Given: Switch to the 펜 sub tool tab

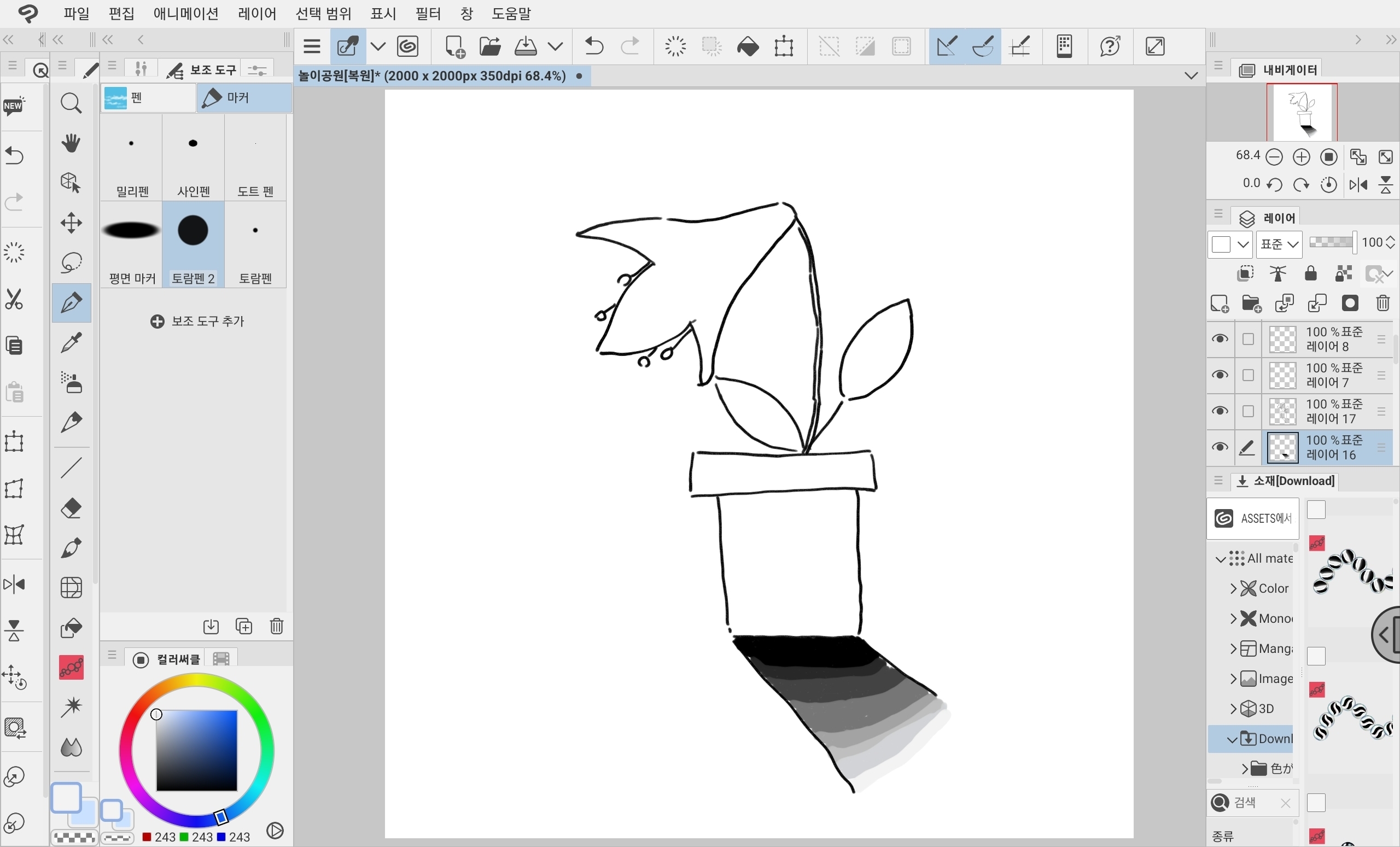Looking at the screenshot, I should click(x=148, y=98).
